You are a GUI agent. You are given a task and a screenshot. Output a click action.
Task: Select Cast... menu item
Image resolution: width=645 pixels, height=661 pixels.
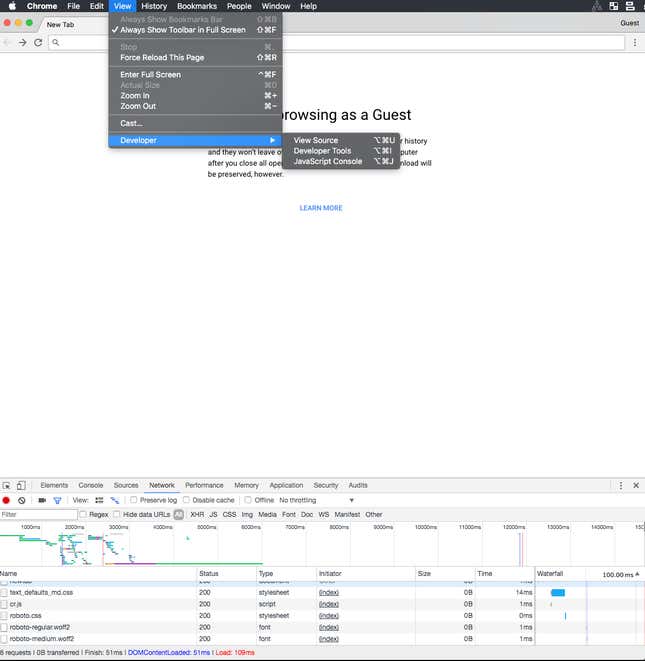195,124
